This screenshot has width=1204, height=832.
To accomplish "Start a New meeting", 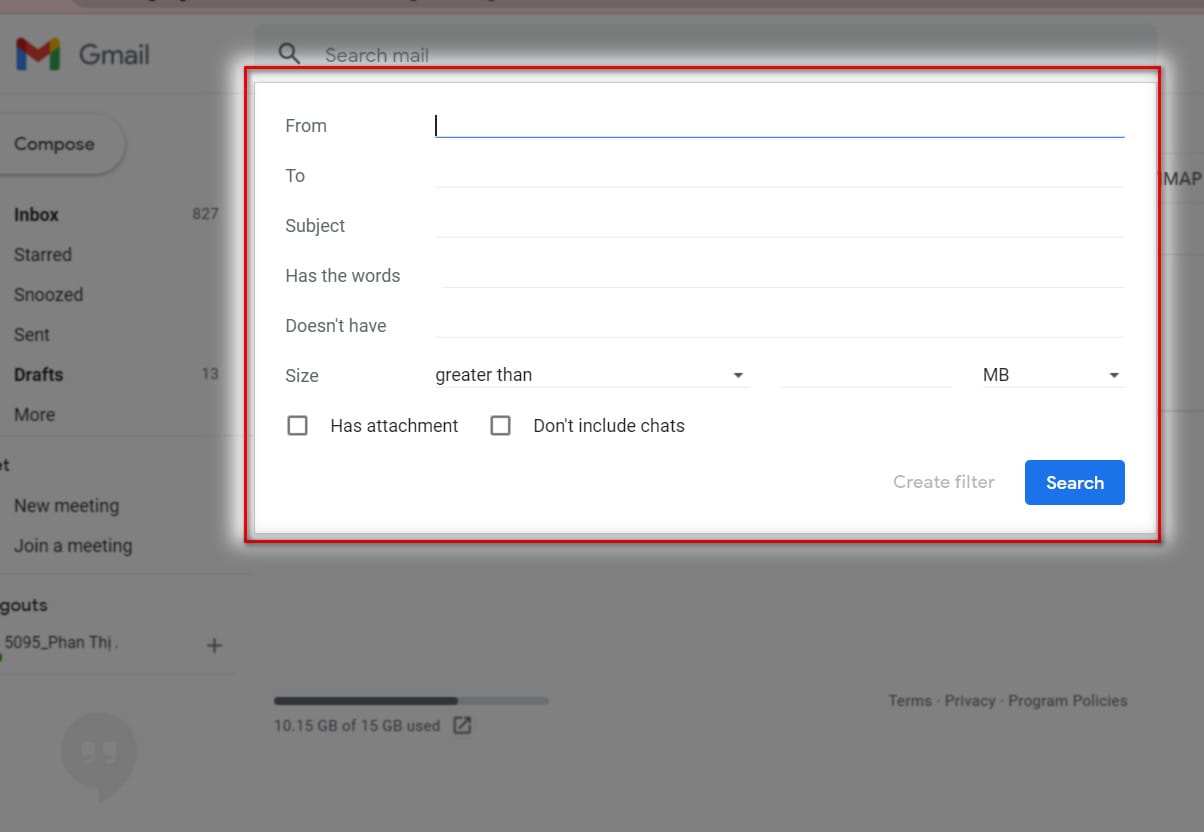I will click(x=66, y=506).
